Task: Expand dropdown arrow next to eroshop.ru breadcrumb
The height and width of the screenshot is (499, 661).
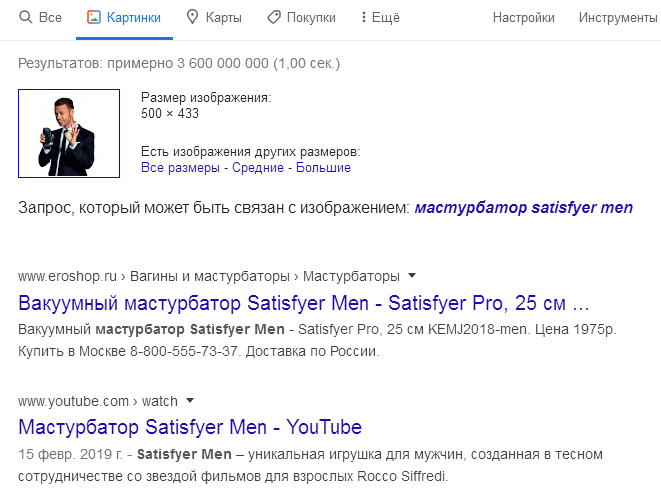Action: 412,276
